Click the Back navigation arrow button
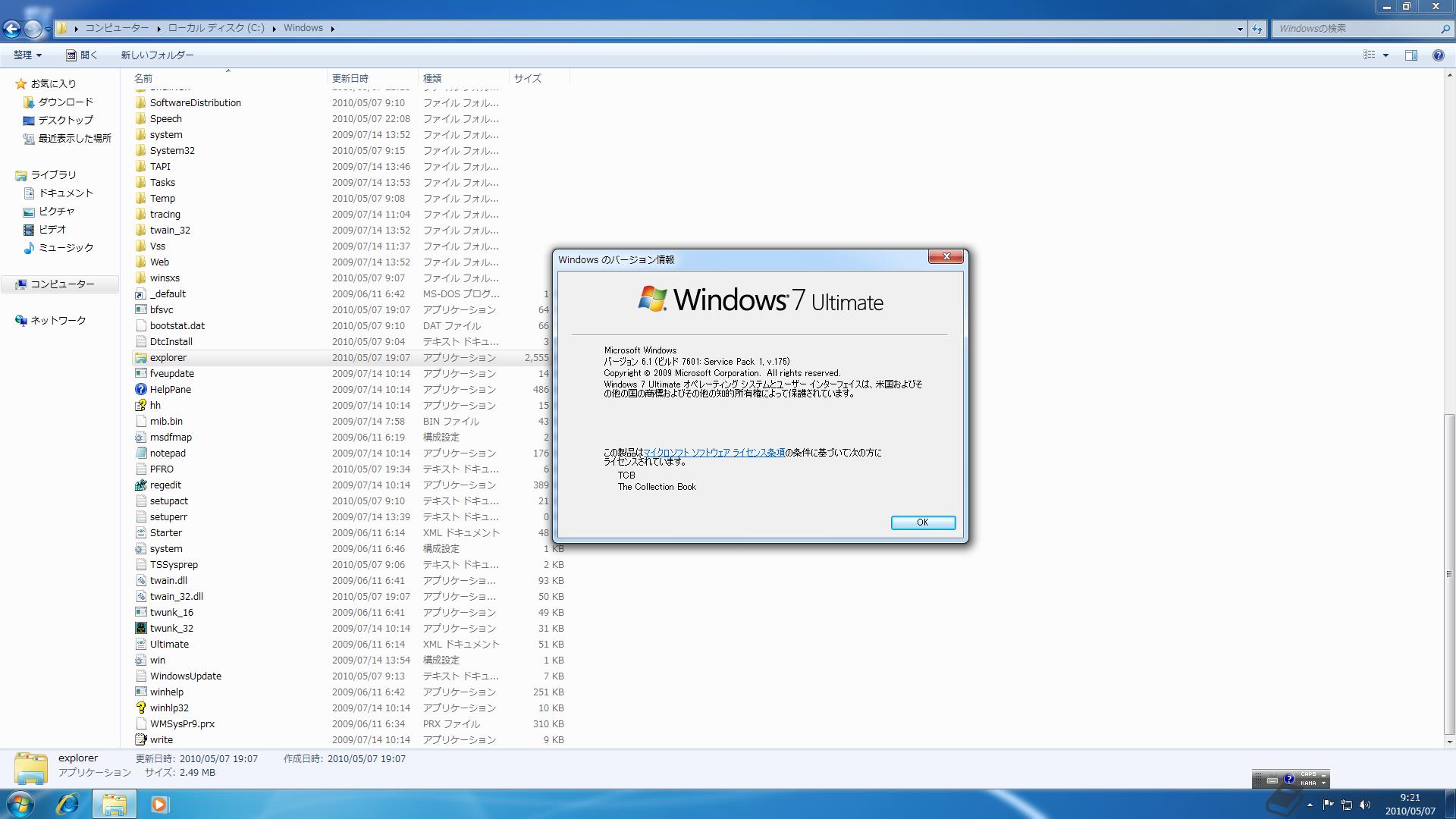 point(11,29)
